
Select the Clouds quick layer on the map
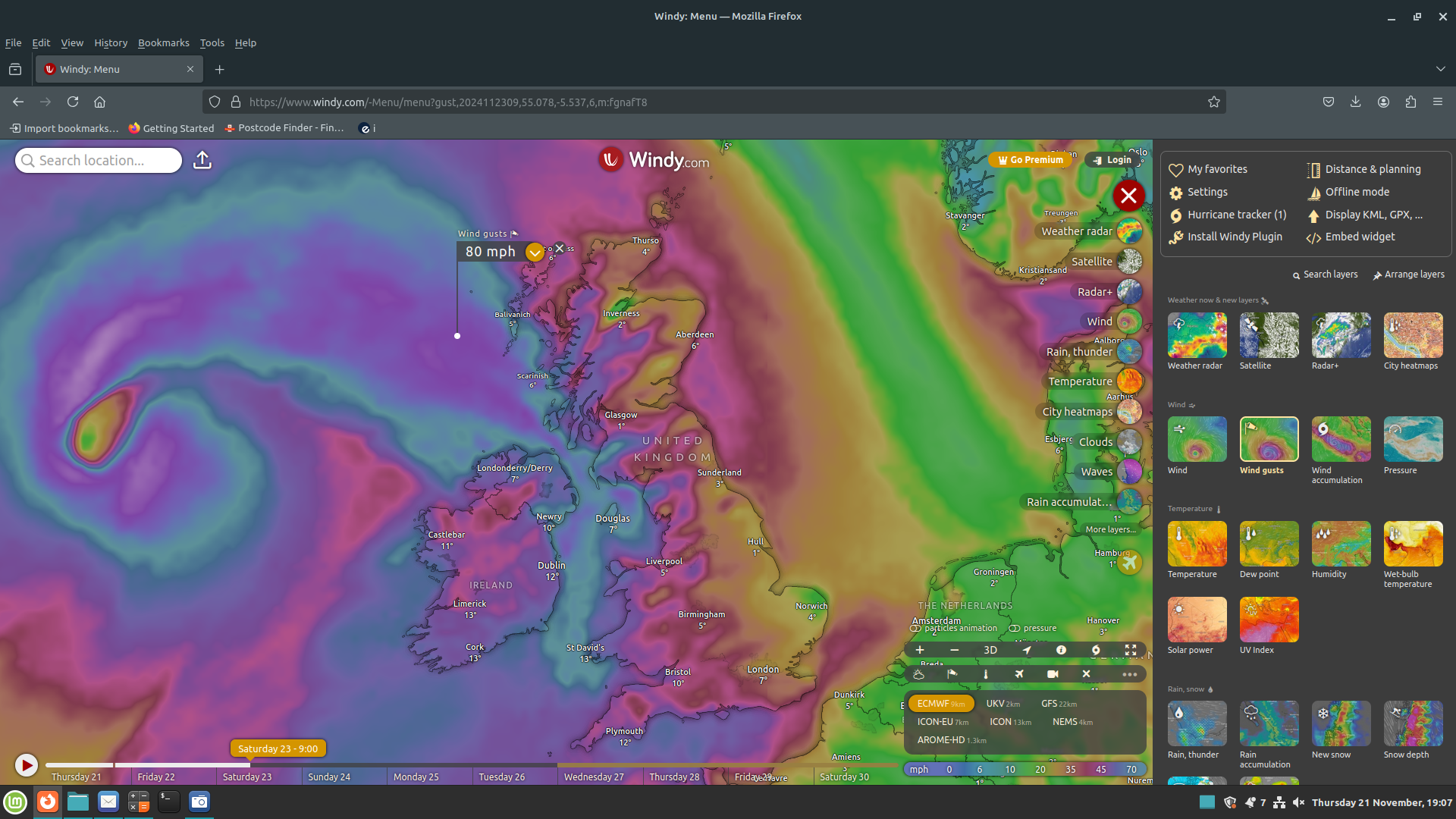pyautogui.click(x=1109, y=442)
